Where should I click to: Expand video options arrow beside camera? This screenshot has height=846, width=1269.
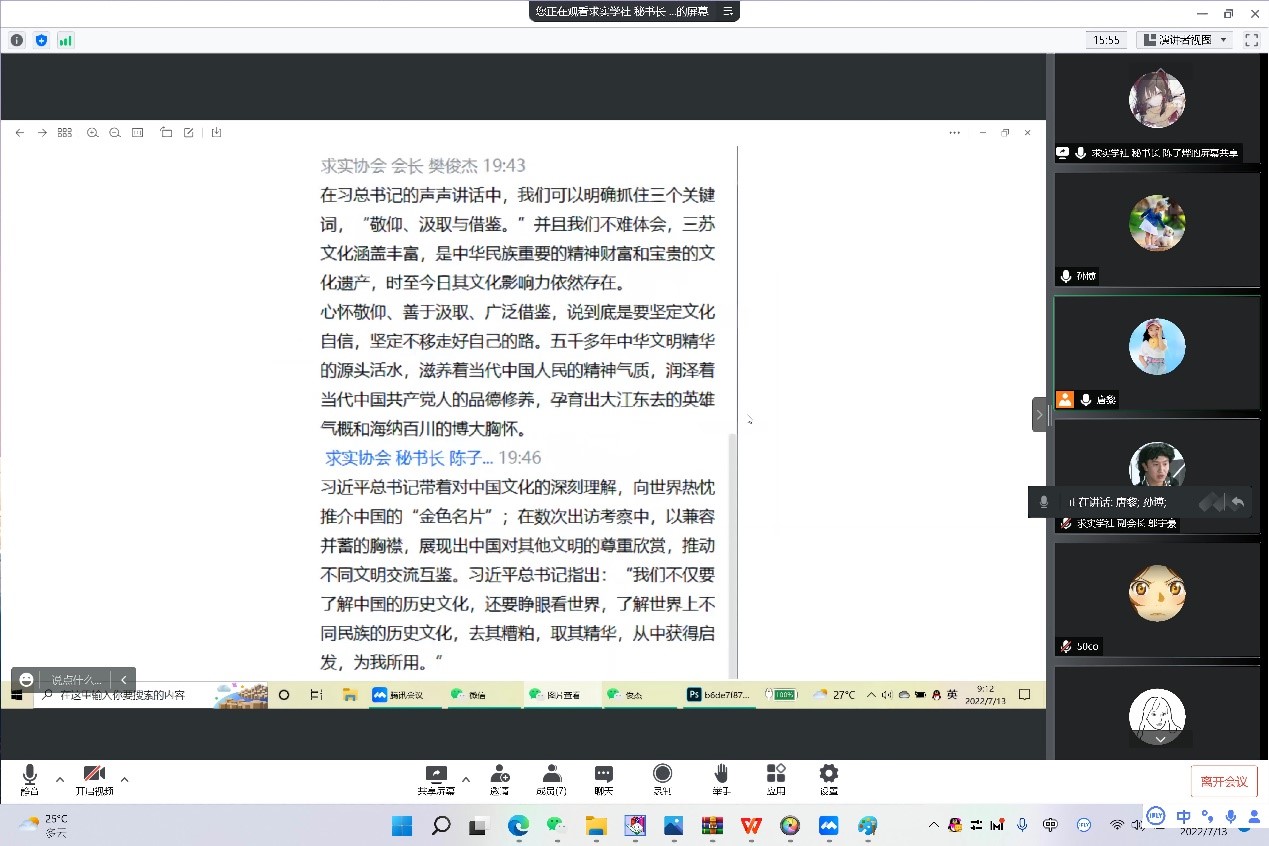point(124,779)
